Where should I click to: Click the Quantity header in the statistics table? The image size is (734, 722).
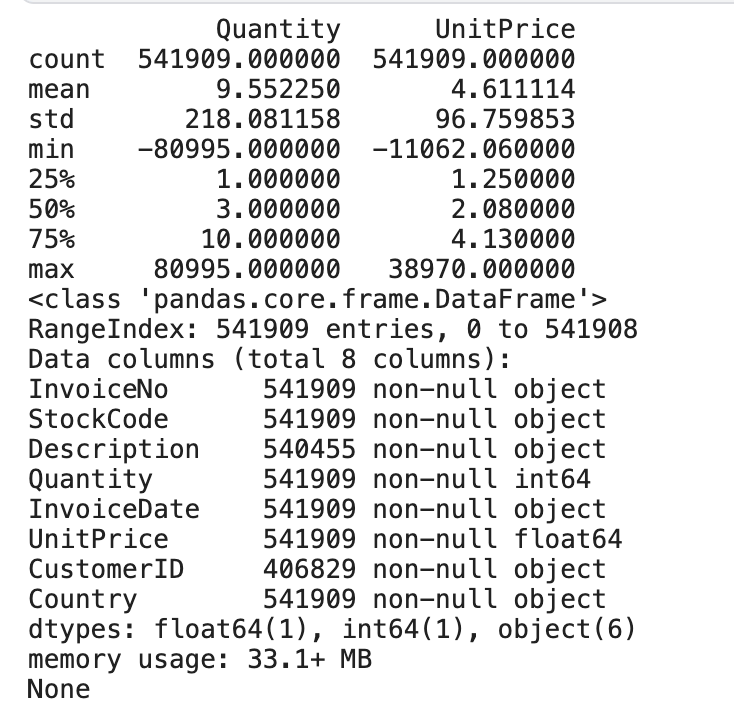pyautogui.click(x=277, y=29)
